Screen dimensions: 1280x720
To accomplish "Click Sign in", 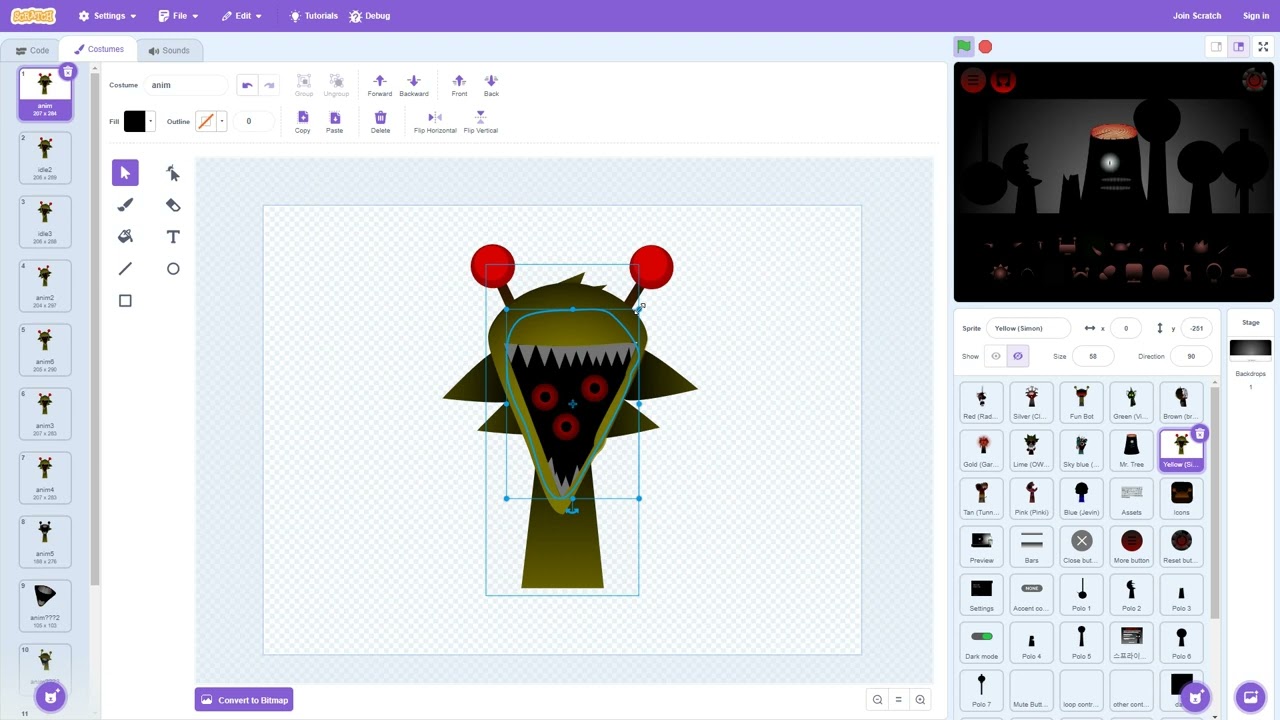I will tap(1256, 16).
